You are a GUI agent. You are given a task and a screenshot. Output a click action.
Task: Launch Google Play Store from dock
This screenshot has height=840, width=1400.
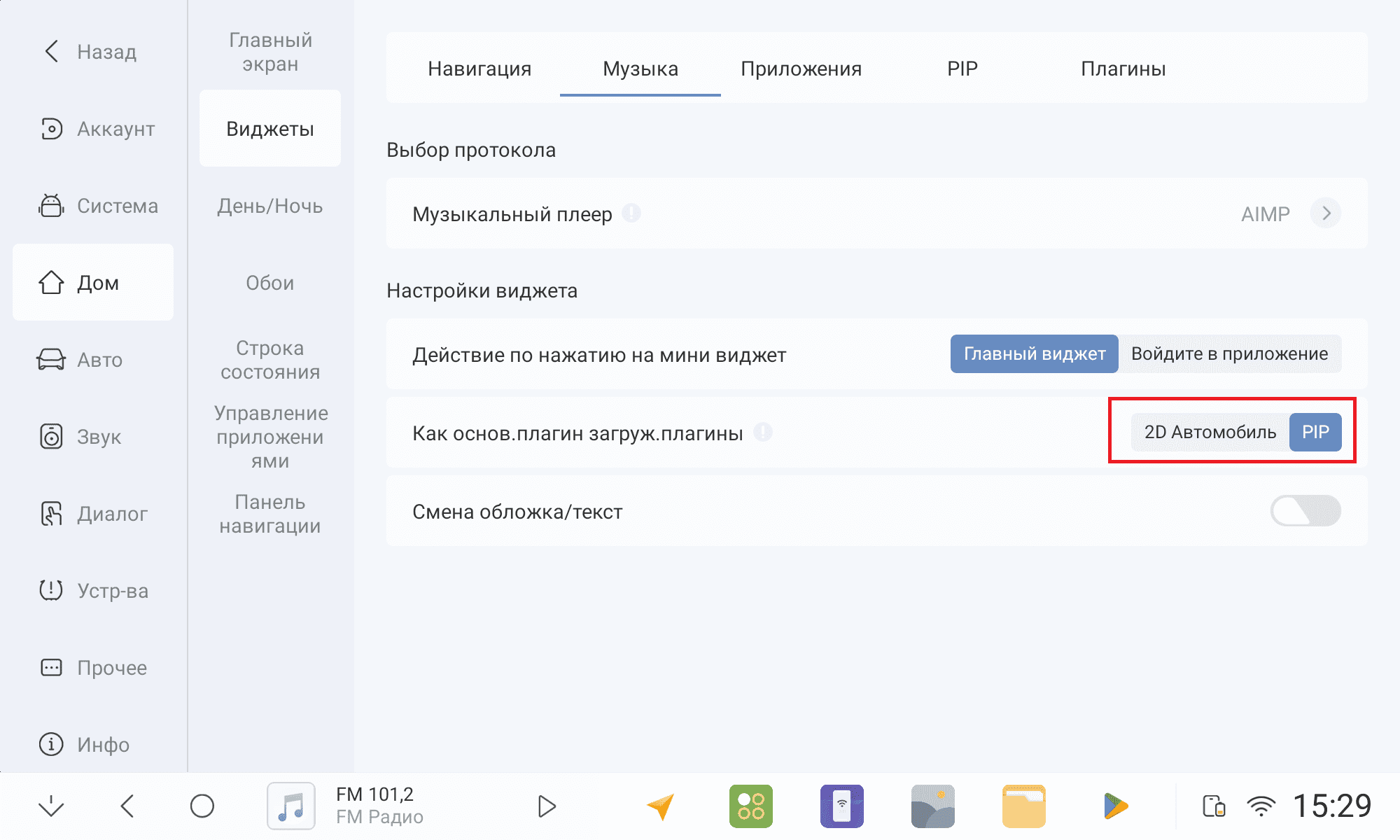pos(1114,806)
